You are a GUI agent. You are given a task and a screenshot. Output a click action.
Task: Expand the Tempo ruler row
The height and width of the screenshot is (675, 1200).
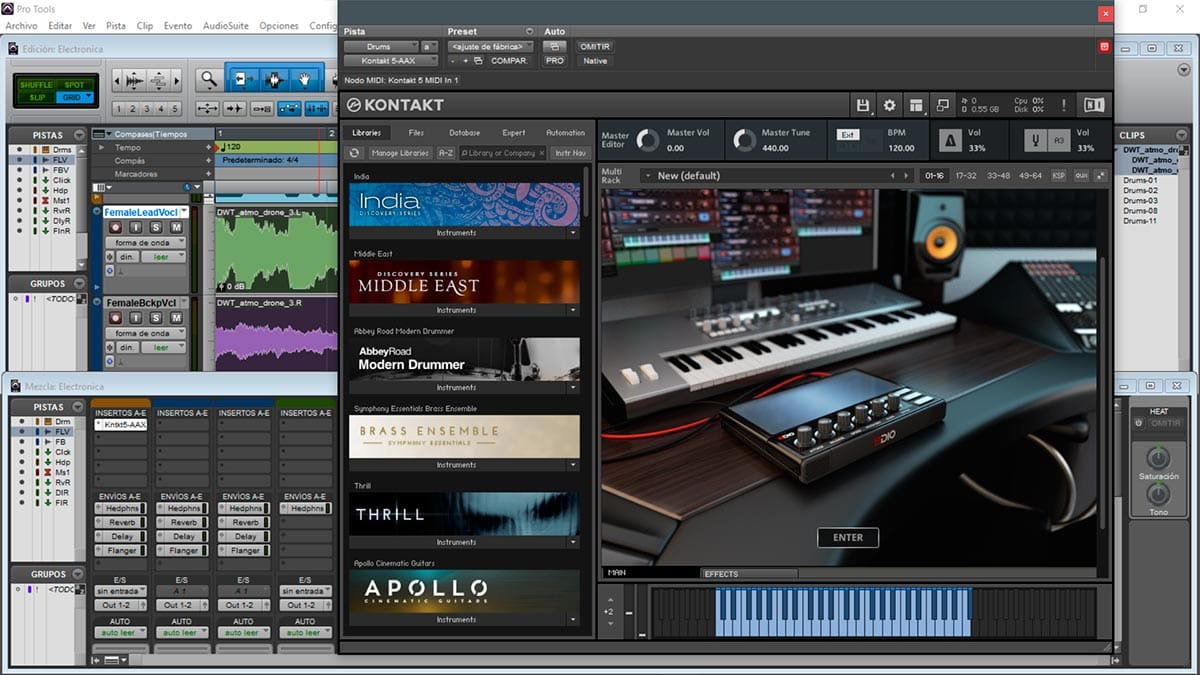pos(101,147)
